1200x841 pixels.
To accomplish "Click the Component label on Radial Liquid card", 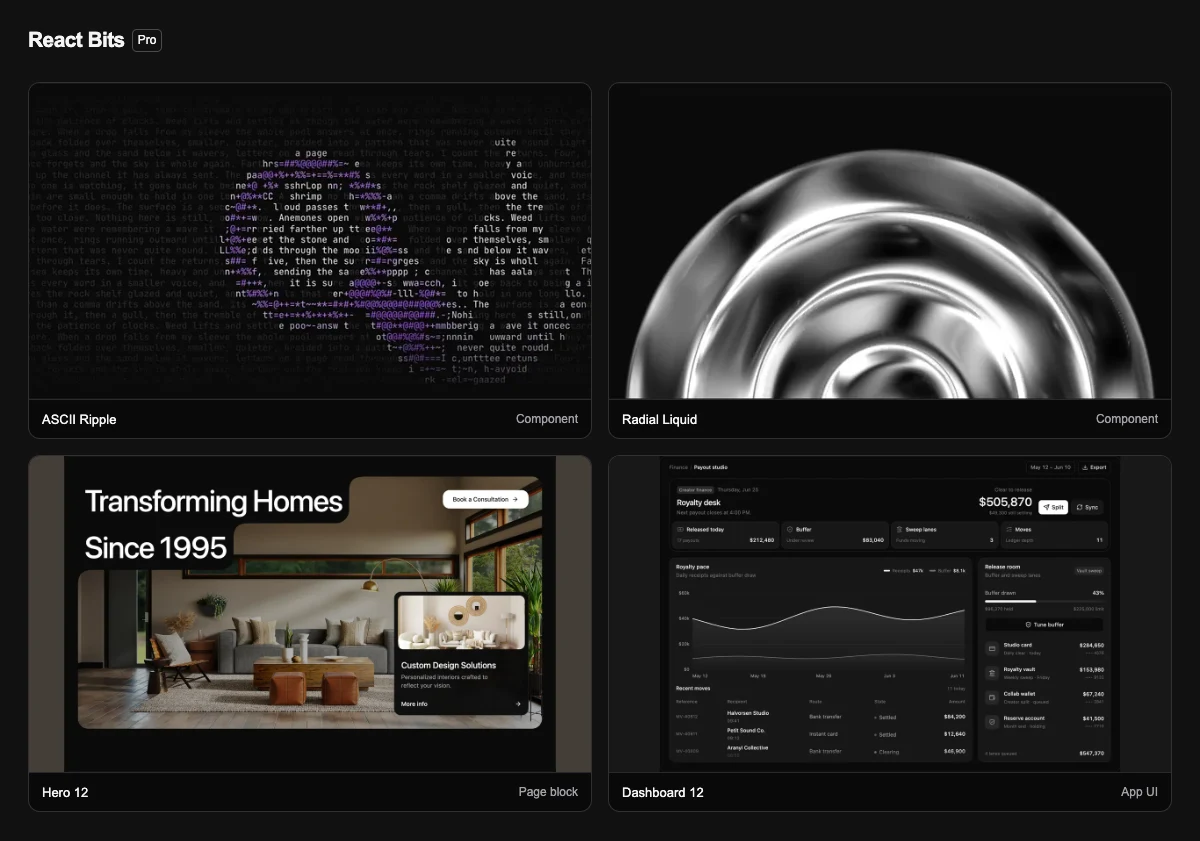I will tap(1127, 419).
